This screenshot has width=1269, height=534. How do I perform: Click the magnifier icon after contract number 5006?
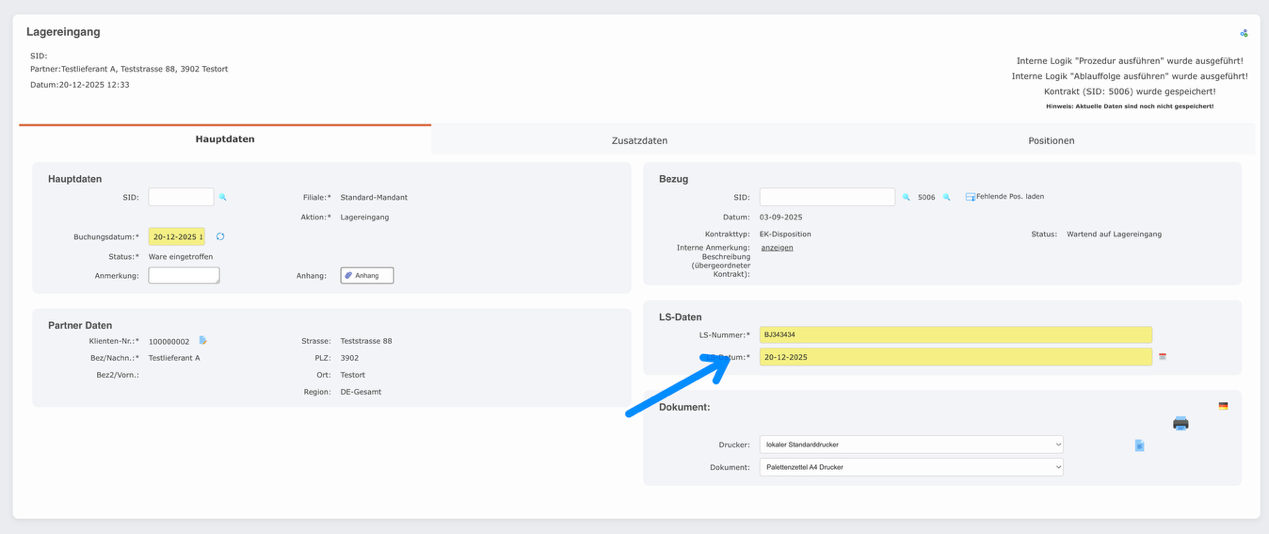pos(947,198)
